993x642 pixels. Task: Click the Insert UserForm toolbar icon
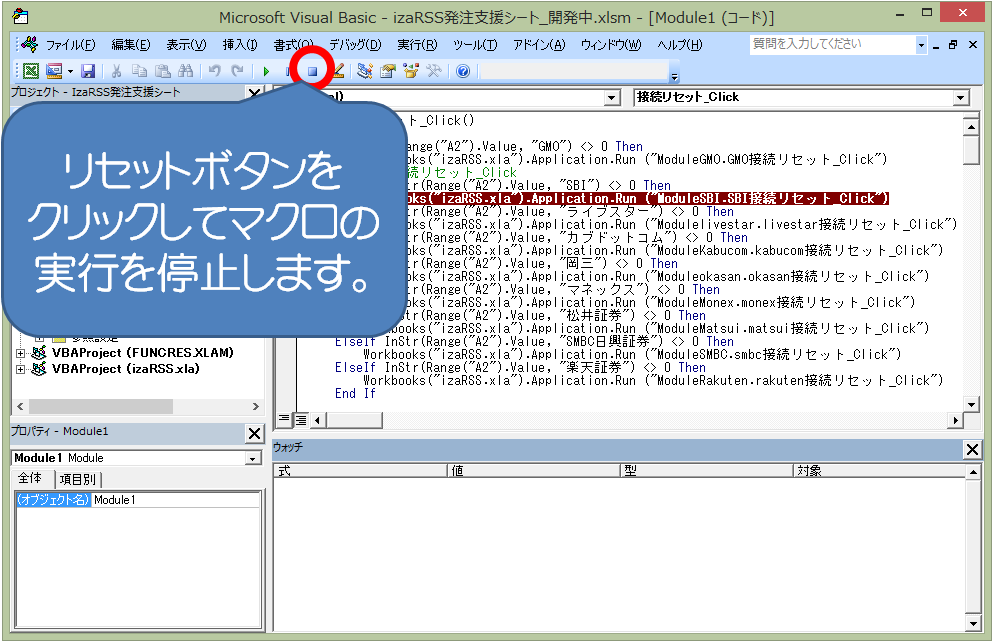tap(54, 71)
